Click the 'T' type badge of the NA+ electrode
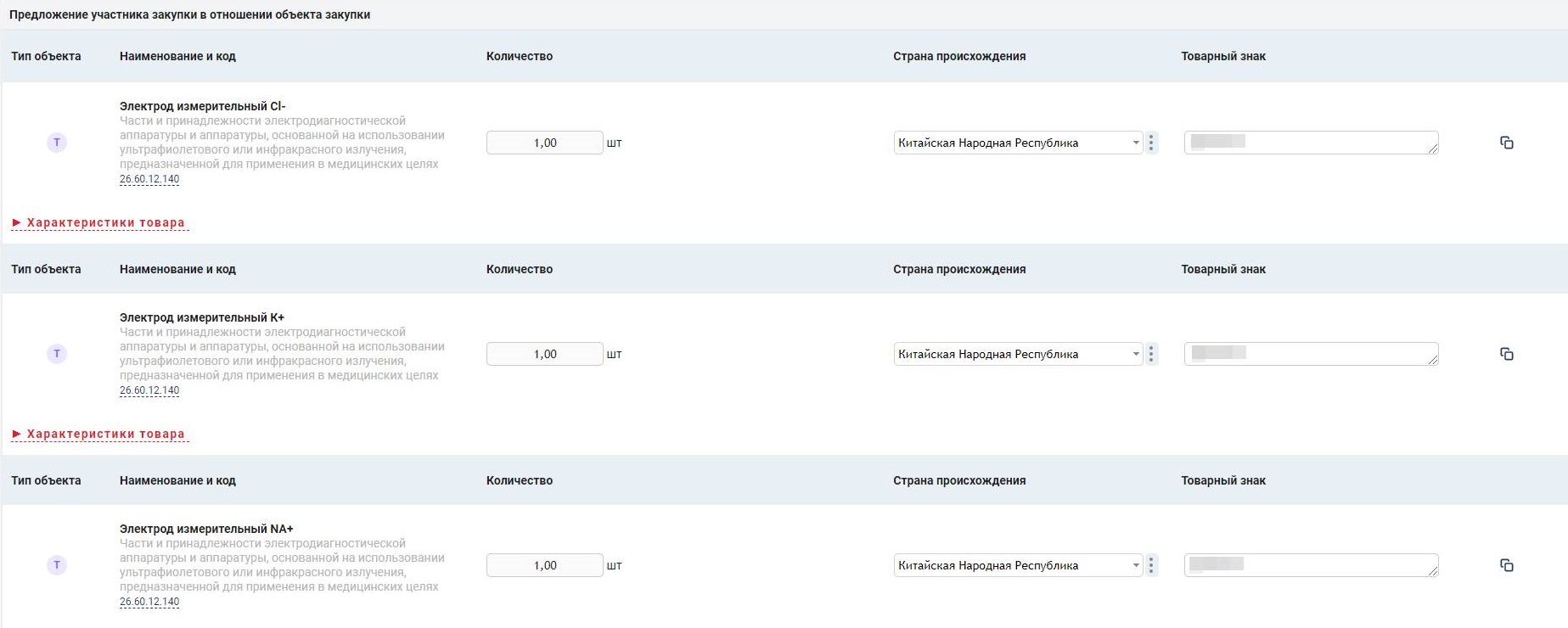 tap(57, 565)
